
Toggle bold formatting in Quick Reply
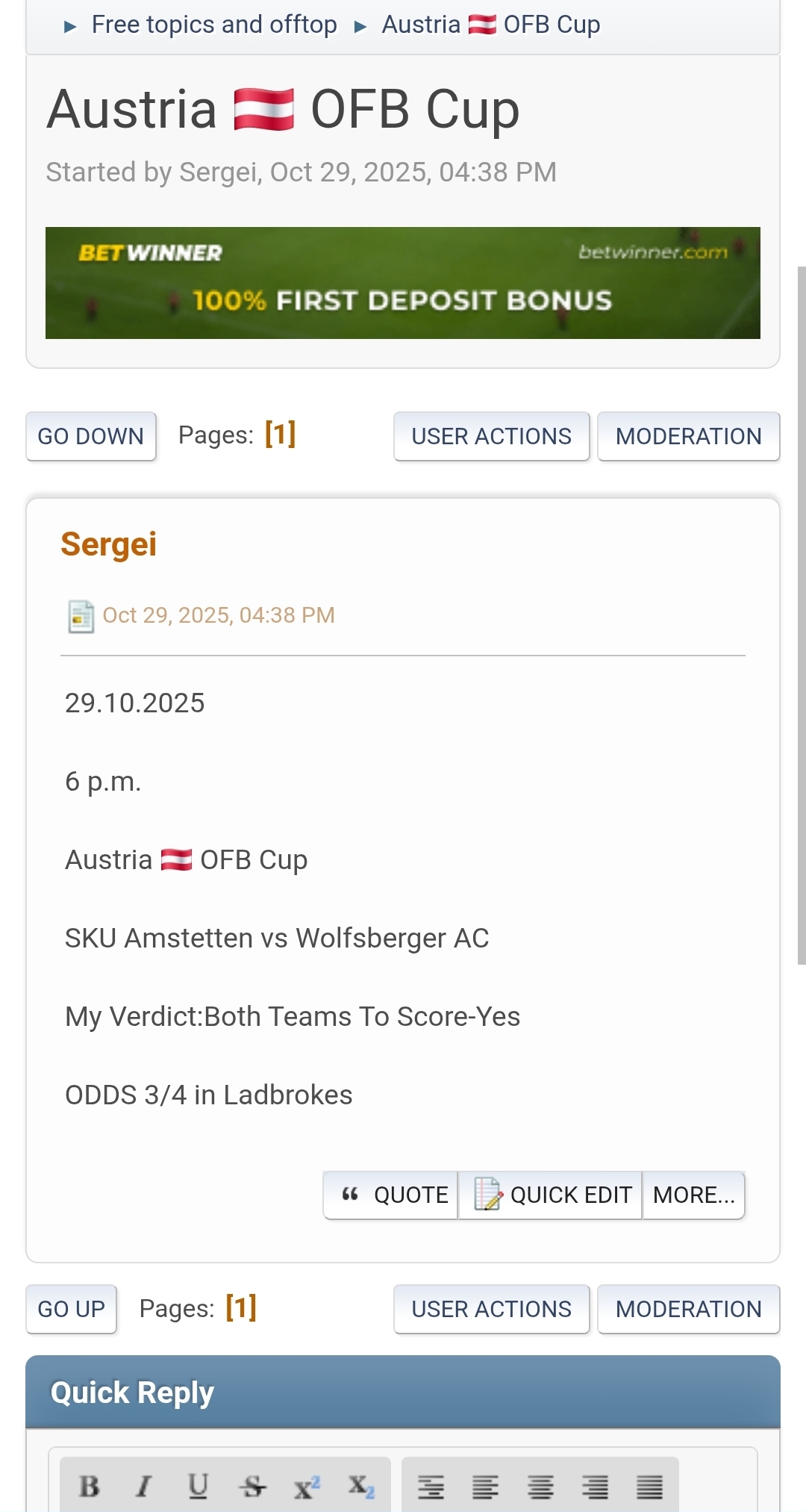tap(90, 1487)
